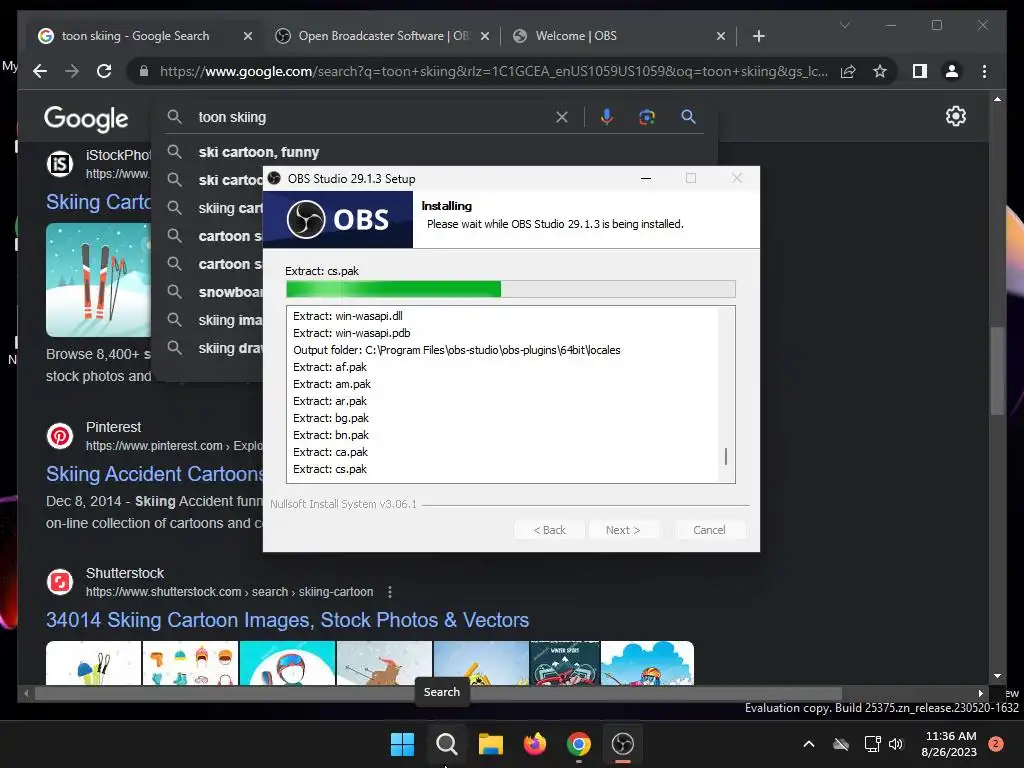Open Chrome side panel icon
This screenshot has height=768, width=1024.
pos(920,71)
